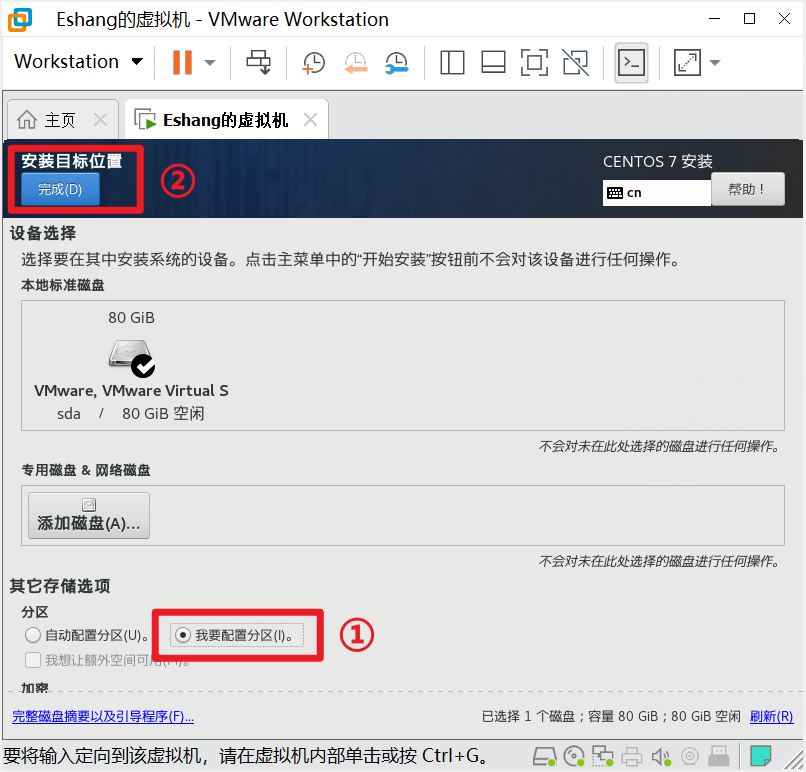Open the snapshot manager
This screenshot has height=772, width=806.
(397, 63)
